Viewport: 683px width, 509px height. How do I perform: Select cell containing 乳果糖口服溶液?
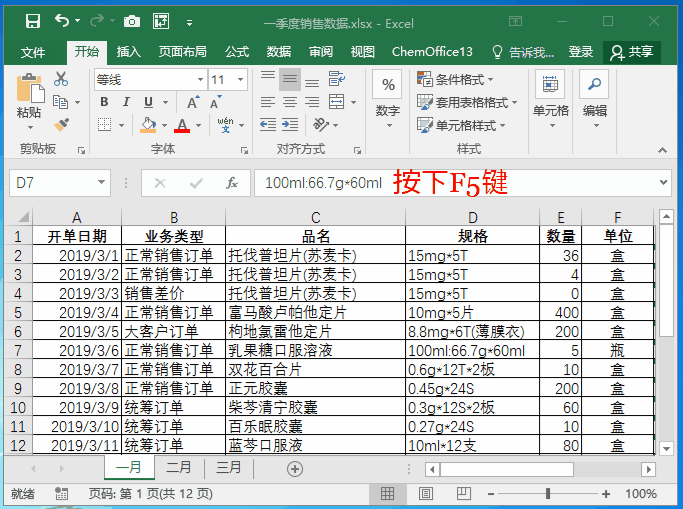315,351
